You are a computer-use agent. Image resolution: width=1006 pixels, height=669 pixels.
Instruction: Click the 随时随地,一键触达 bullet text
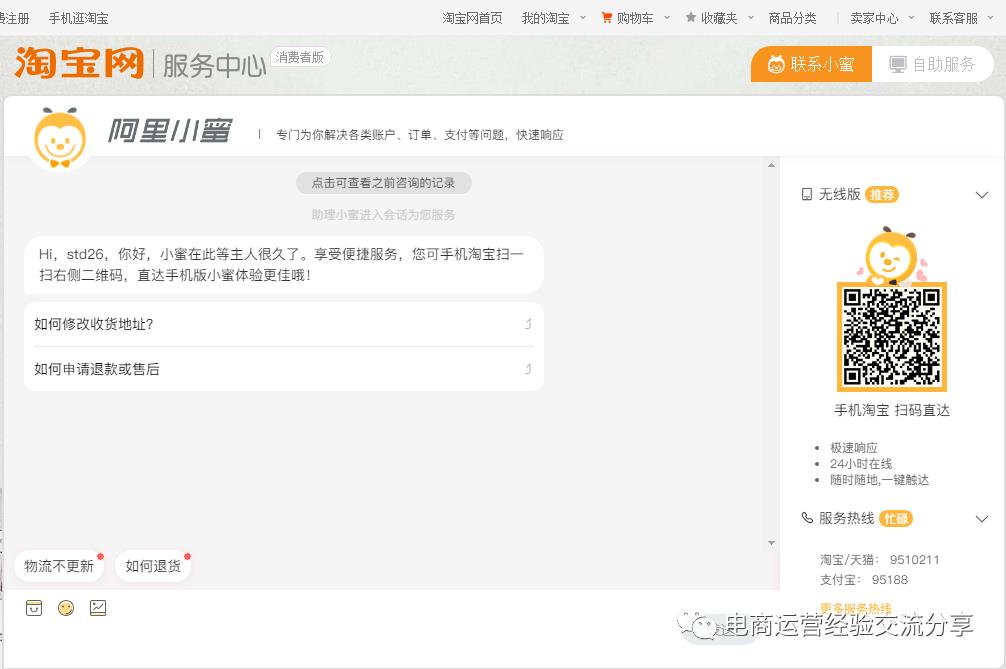point(880,480)
